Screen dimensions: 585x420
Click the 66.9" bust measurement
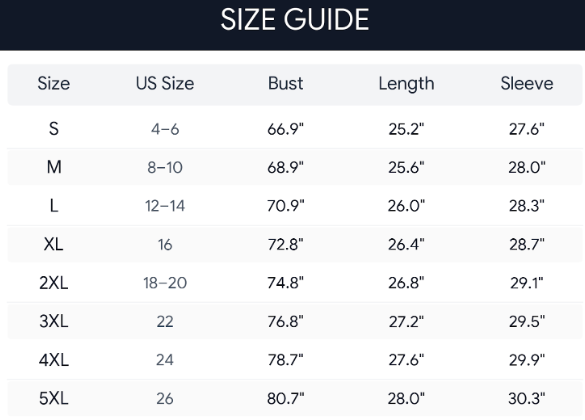click(285, 129)
